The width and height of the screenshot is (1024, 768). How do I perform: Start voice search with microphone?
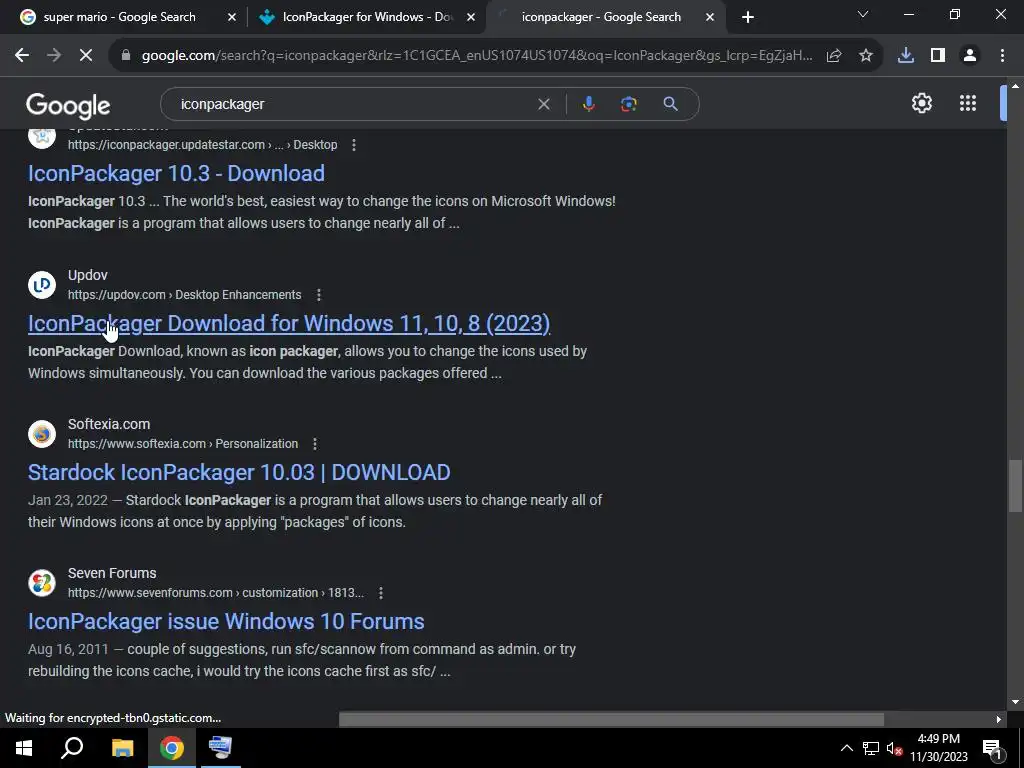(x=588, y=104)
